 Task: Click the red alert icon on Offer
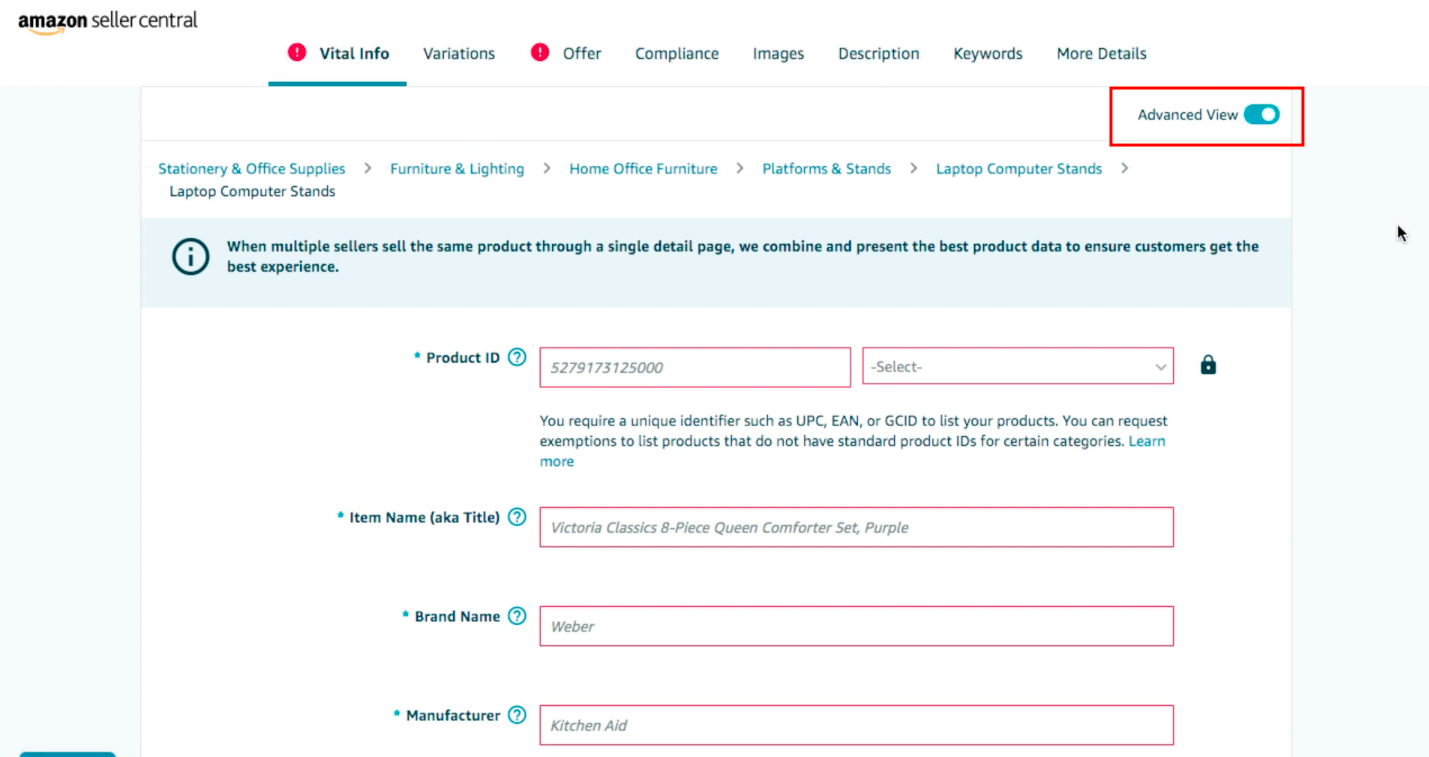(x=540, y=53)
